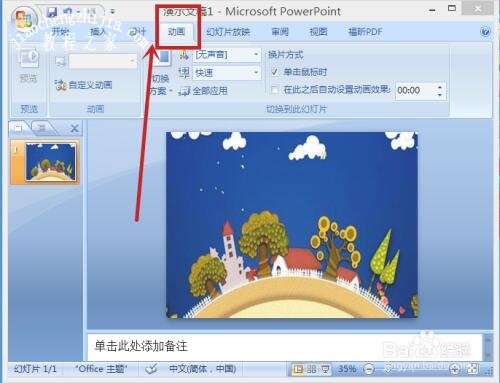Increase the auto-advance time with up arrow

pos(440,87)
